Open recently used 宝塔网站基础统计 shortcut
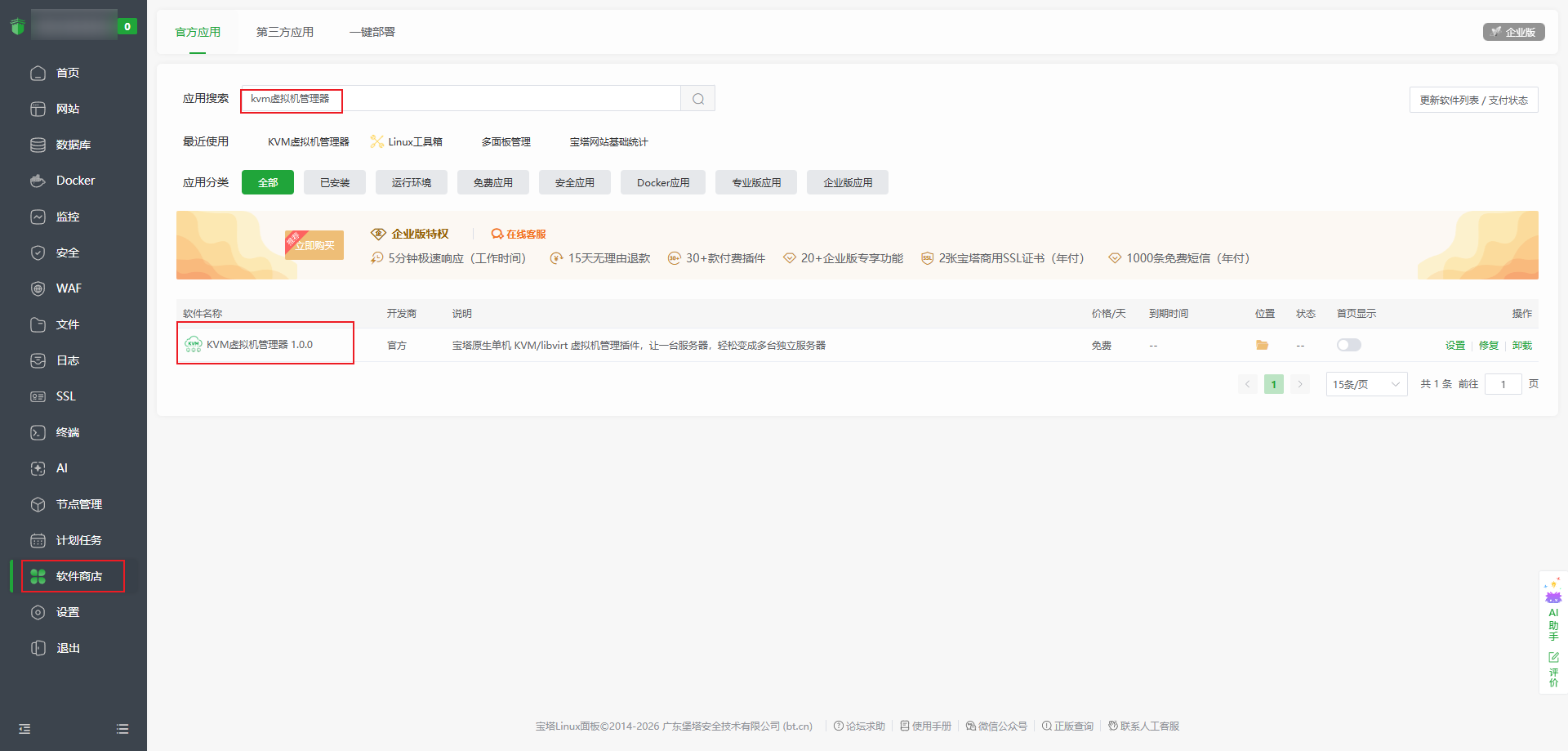 608,141
